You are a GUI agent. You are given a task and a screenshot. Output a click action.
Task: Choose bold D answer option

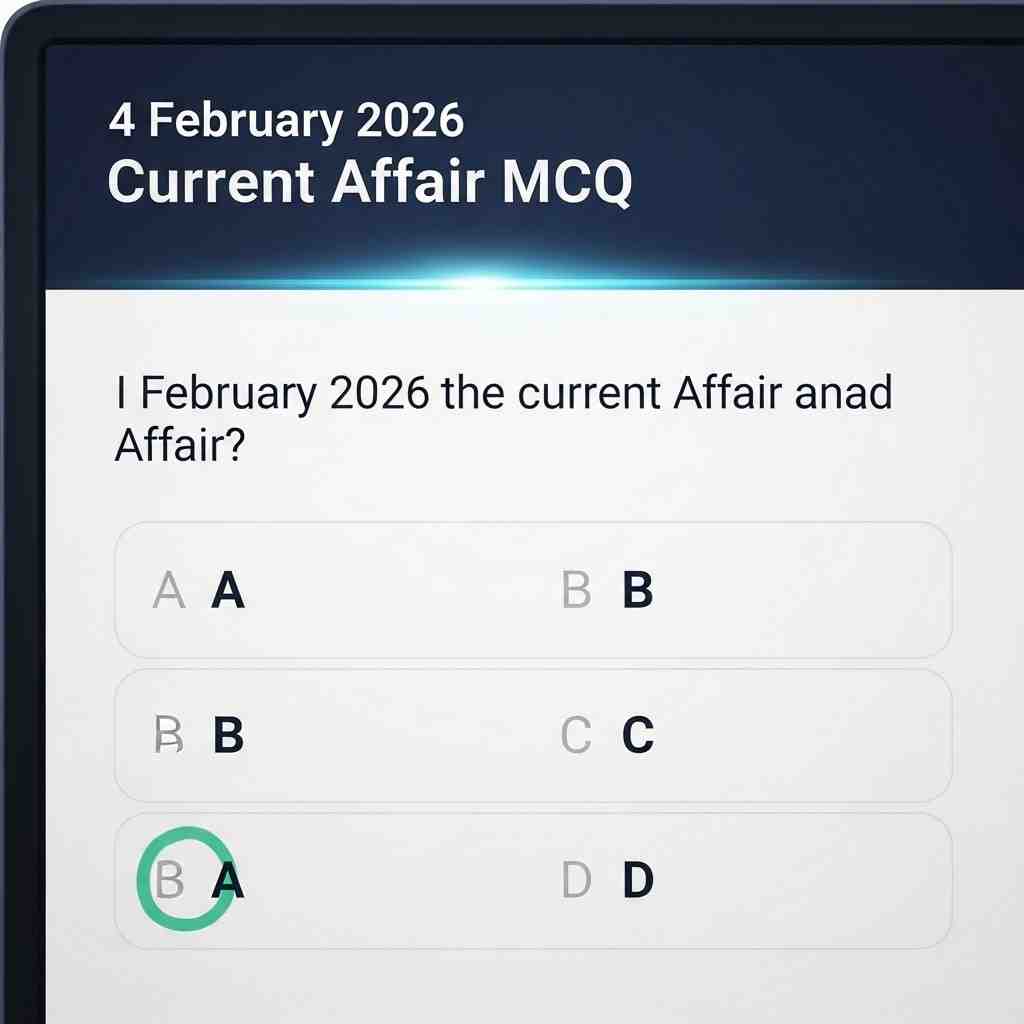click(x=638, y=881)
